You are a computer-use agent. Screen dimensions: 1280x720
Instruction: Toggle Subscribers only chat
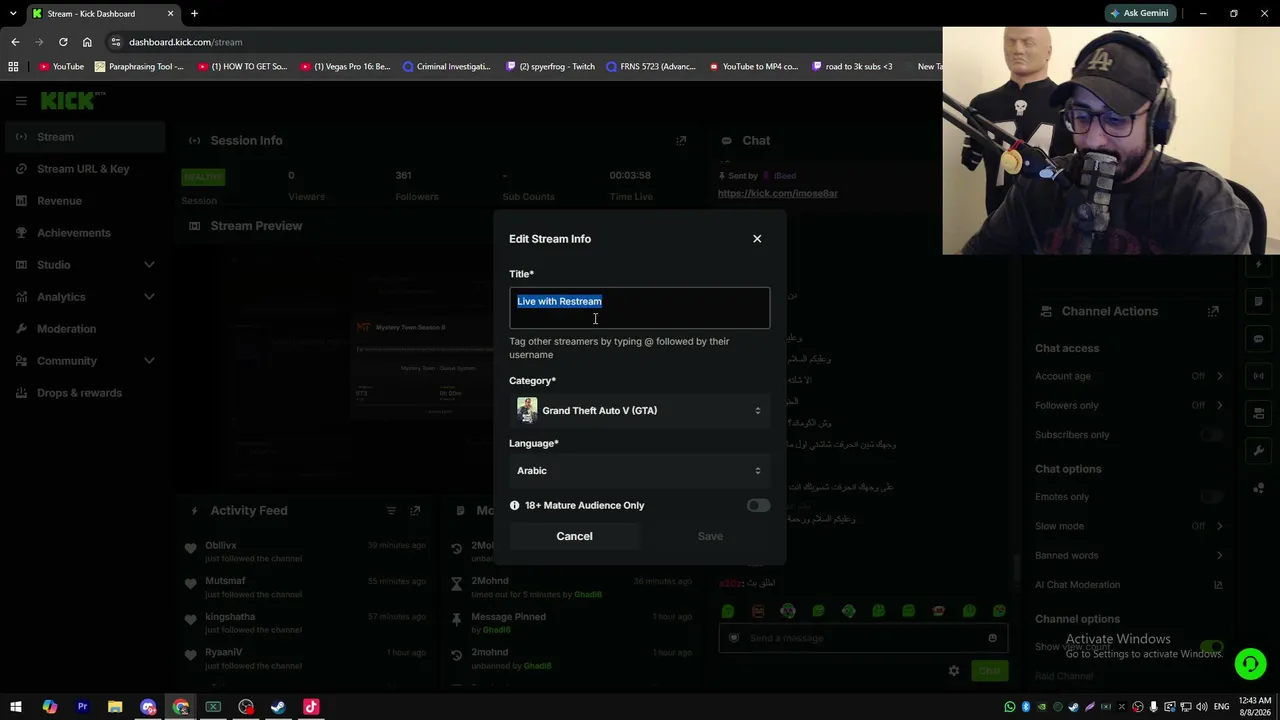click(1211, 435)
